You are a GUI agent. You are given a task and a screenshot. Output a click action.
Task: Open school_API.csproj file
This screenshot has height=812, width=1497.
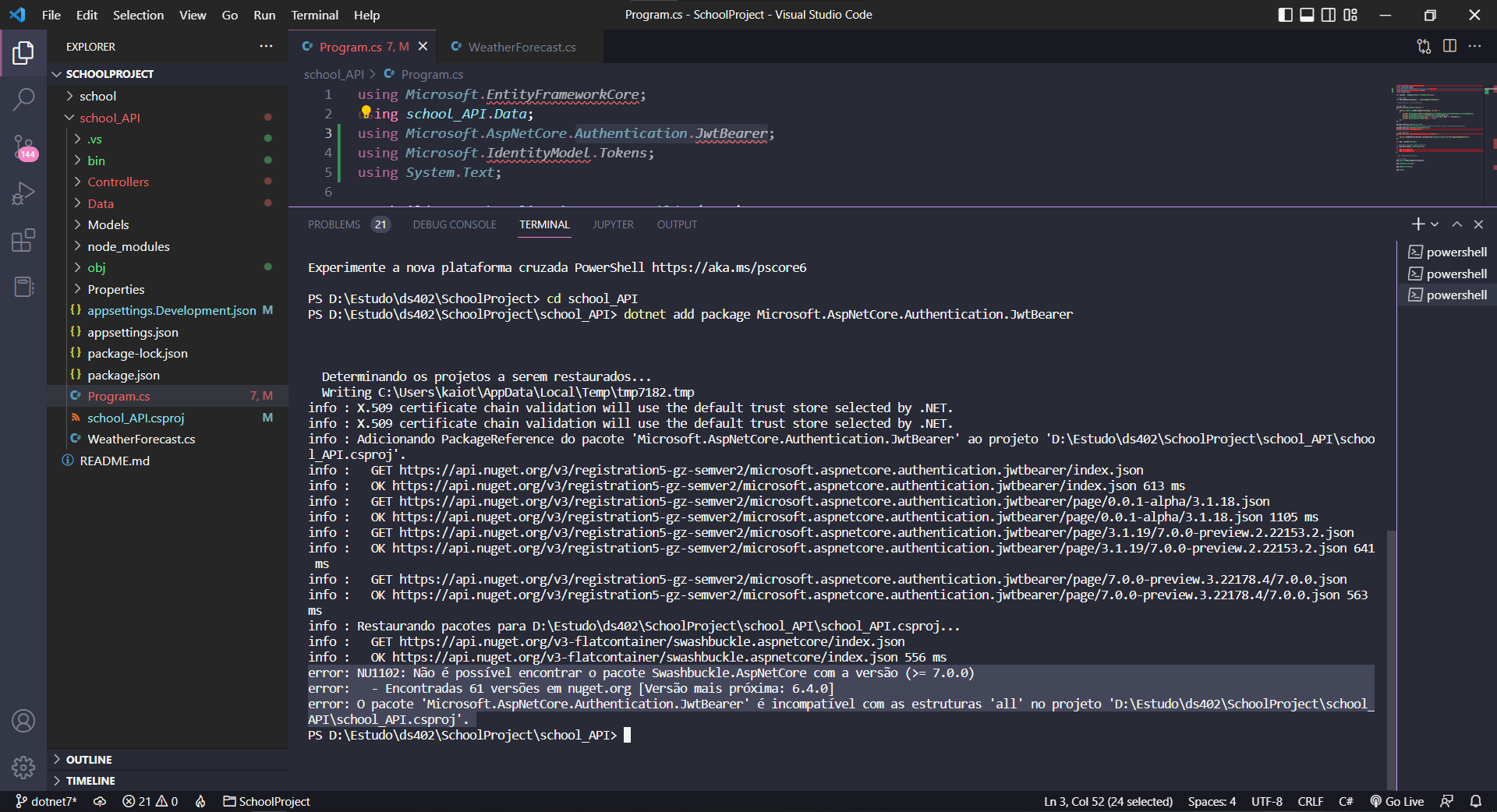pyautogui.click(x=168, y=418)
